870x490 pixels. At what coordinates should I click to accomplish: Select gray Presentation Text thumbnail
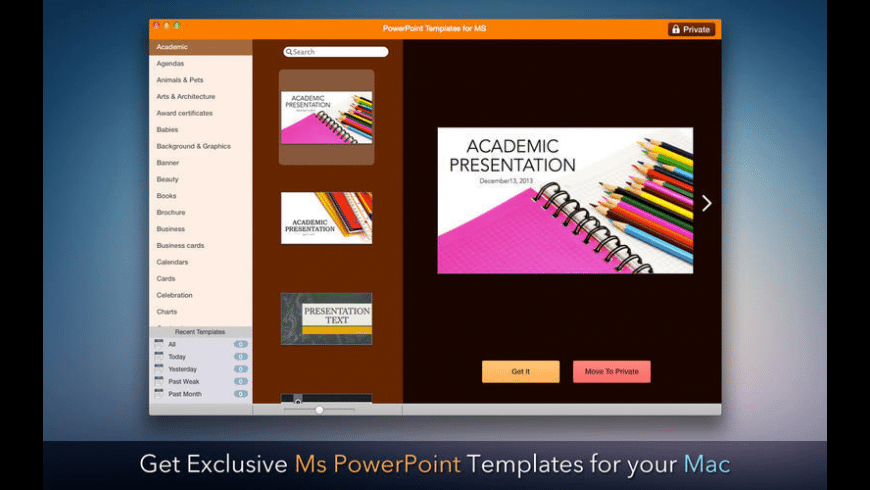pos(326,319)
